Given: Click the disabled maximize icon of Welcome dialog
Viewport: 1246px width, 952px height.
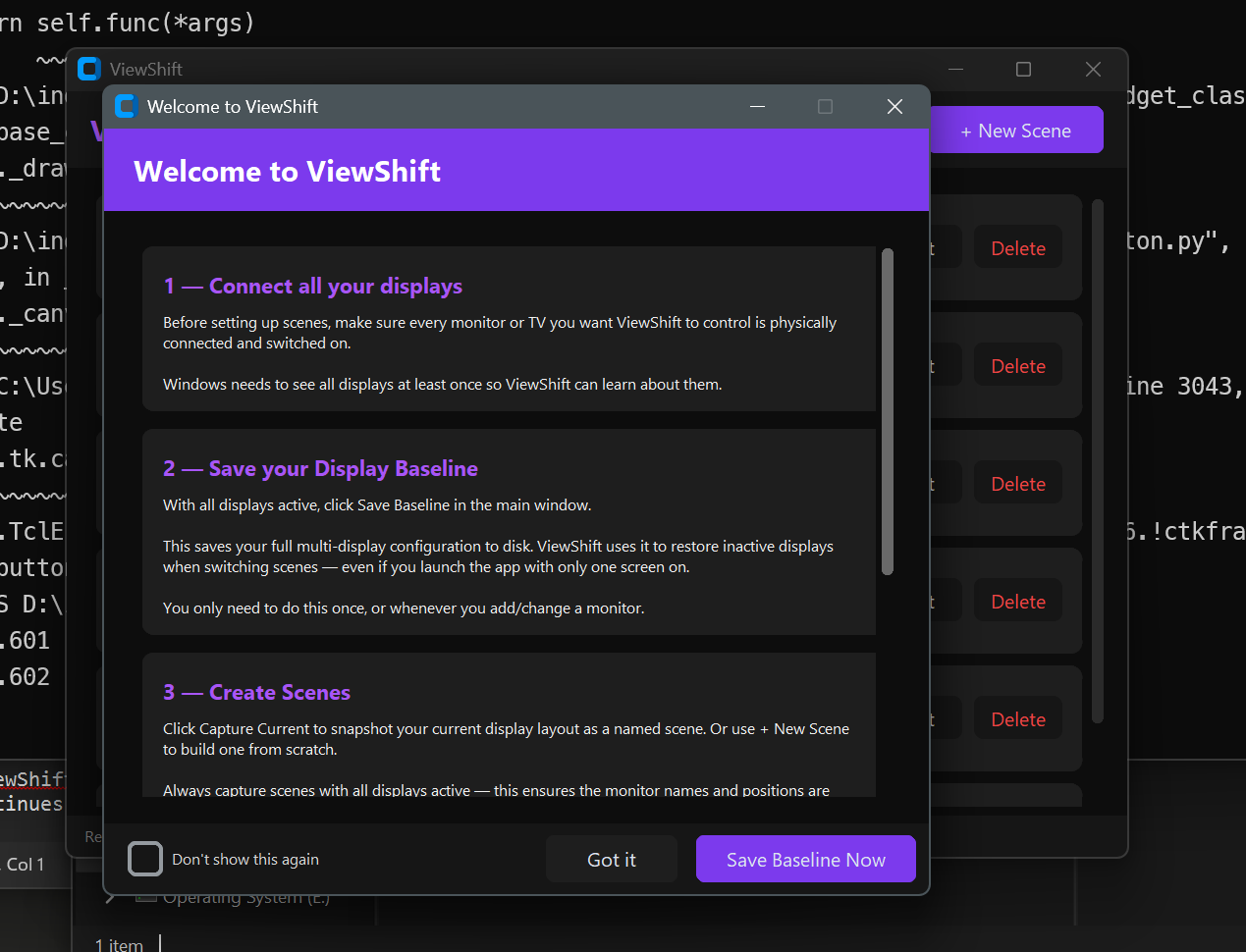Looking at the screenshot, I should tap(825, 106).
